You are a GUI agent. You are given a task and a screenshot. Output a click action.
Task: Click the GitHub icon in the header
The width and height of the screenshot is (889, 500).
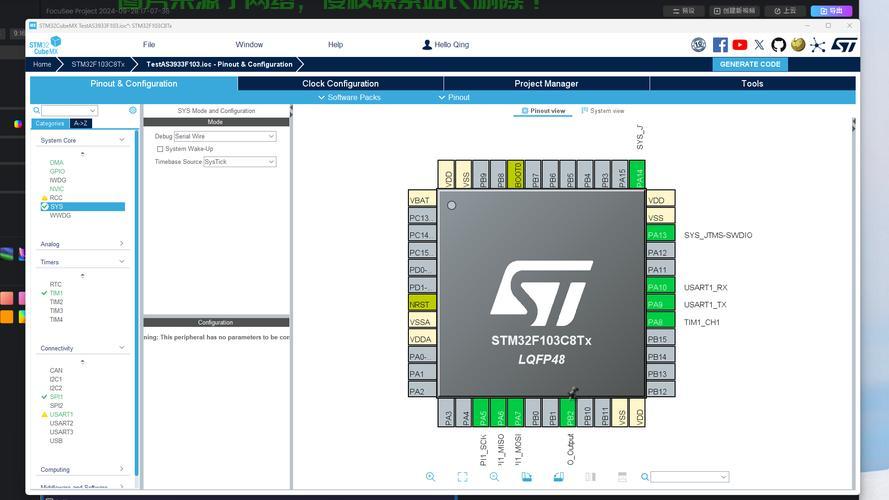778,45
